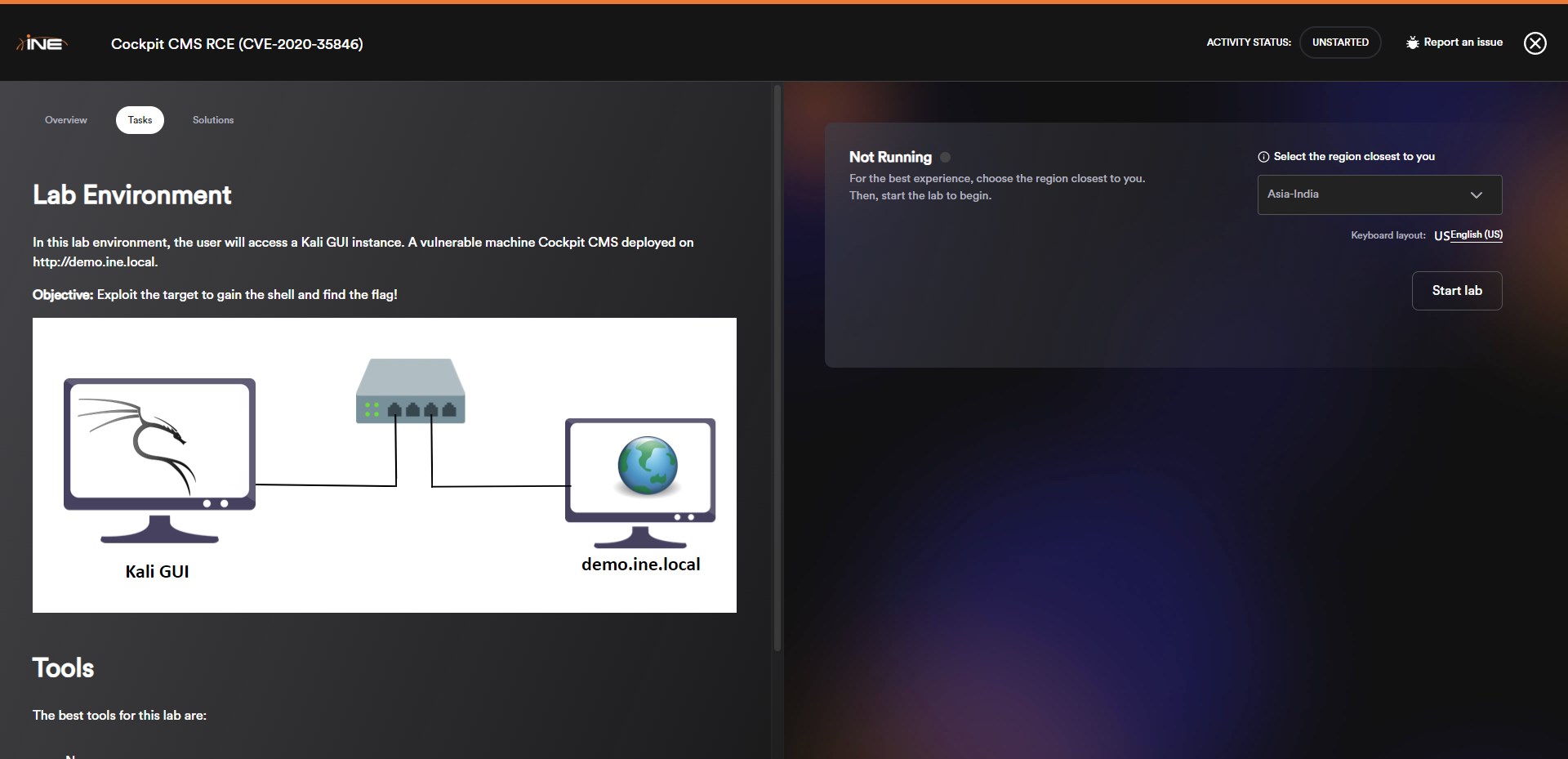Click the lab title Cockpit CMS RCE

(x=237, y=44)
